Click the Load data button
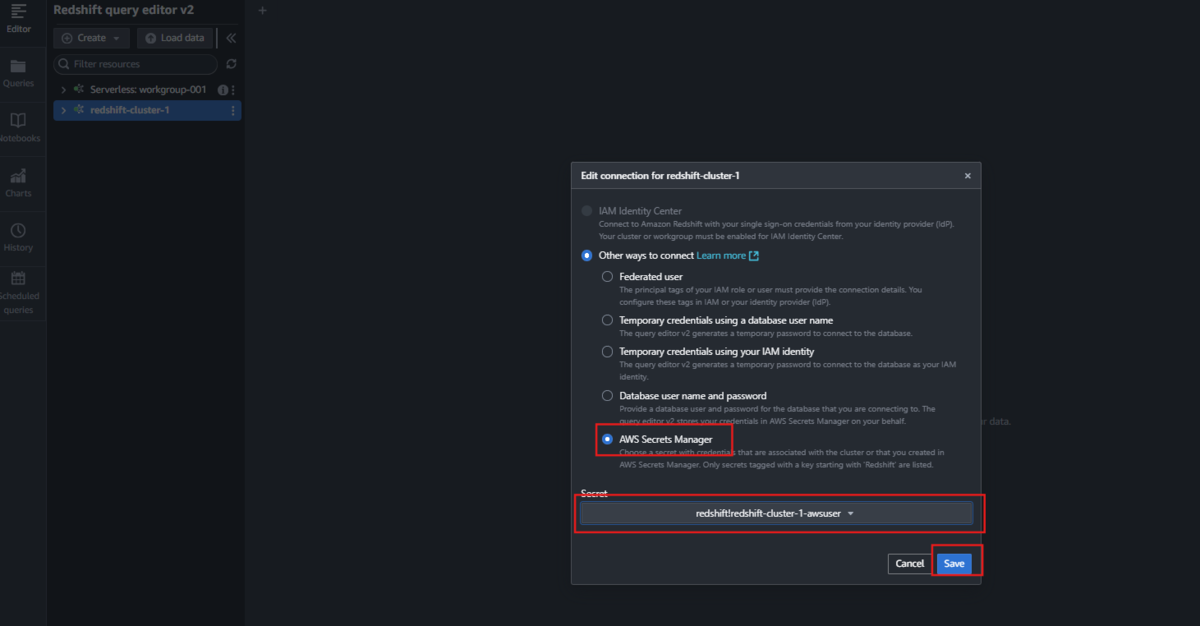 174,38
